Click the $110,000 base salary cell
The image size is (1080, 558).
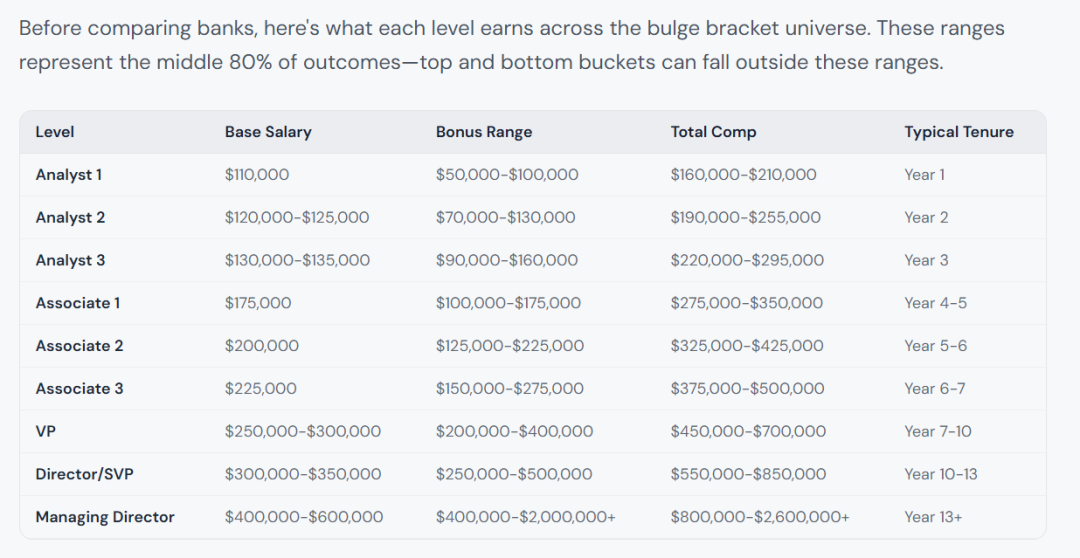tap(256, 175)
